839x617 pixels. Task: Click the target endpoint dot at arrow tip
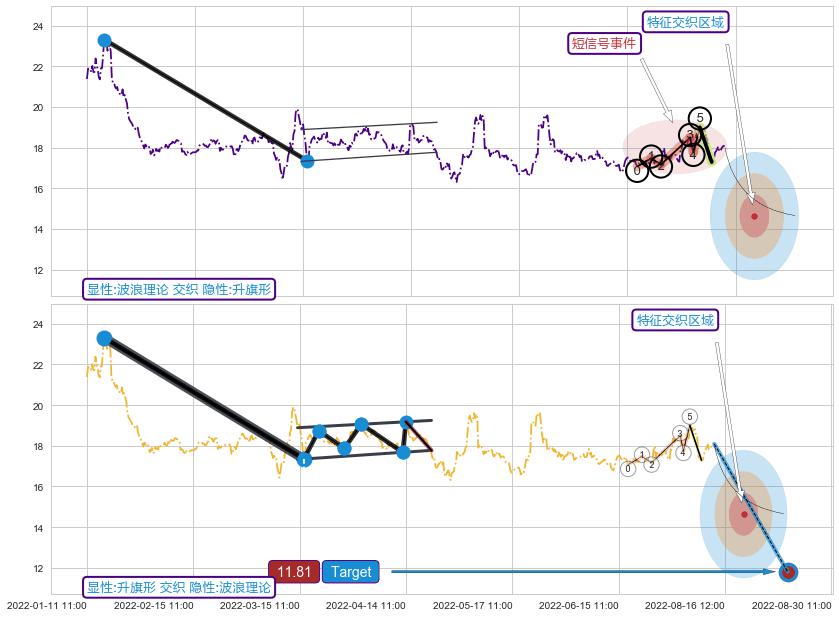point(788,572)
